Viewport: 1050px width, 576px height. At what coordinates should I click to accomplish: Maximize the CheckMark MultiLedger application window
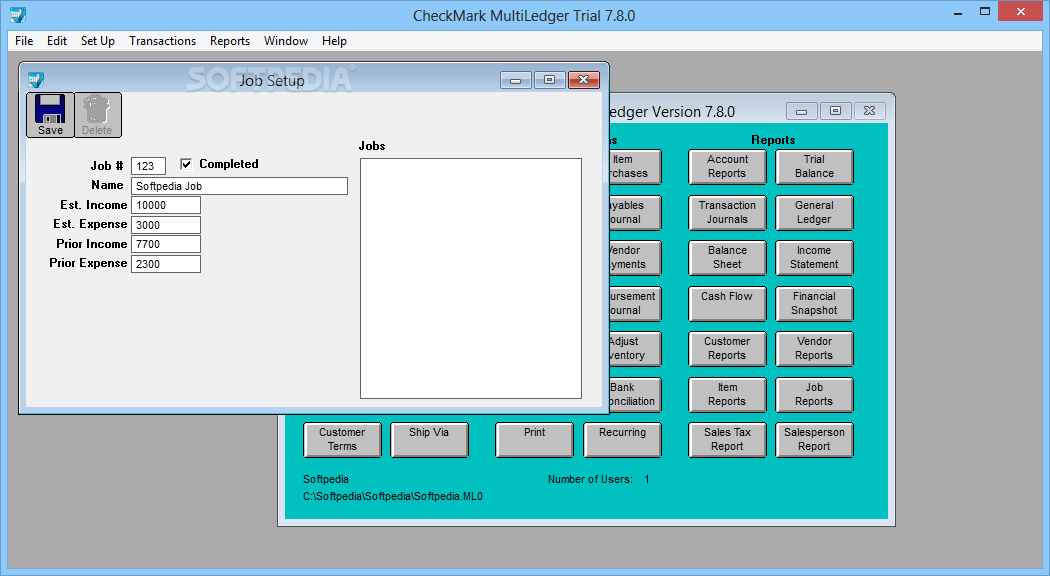tap(984, 12)
